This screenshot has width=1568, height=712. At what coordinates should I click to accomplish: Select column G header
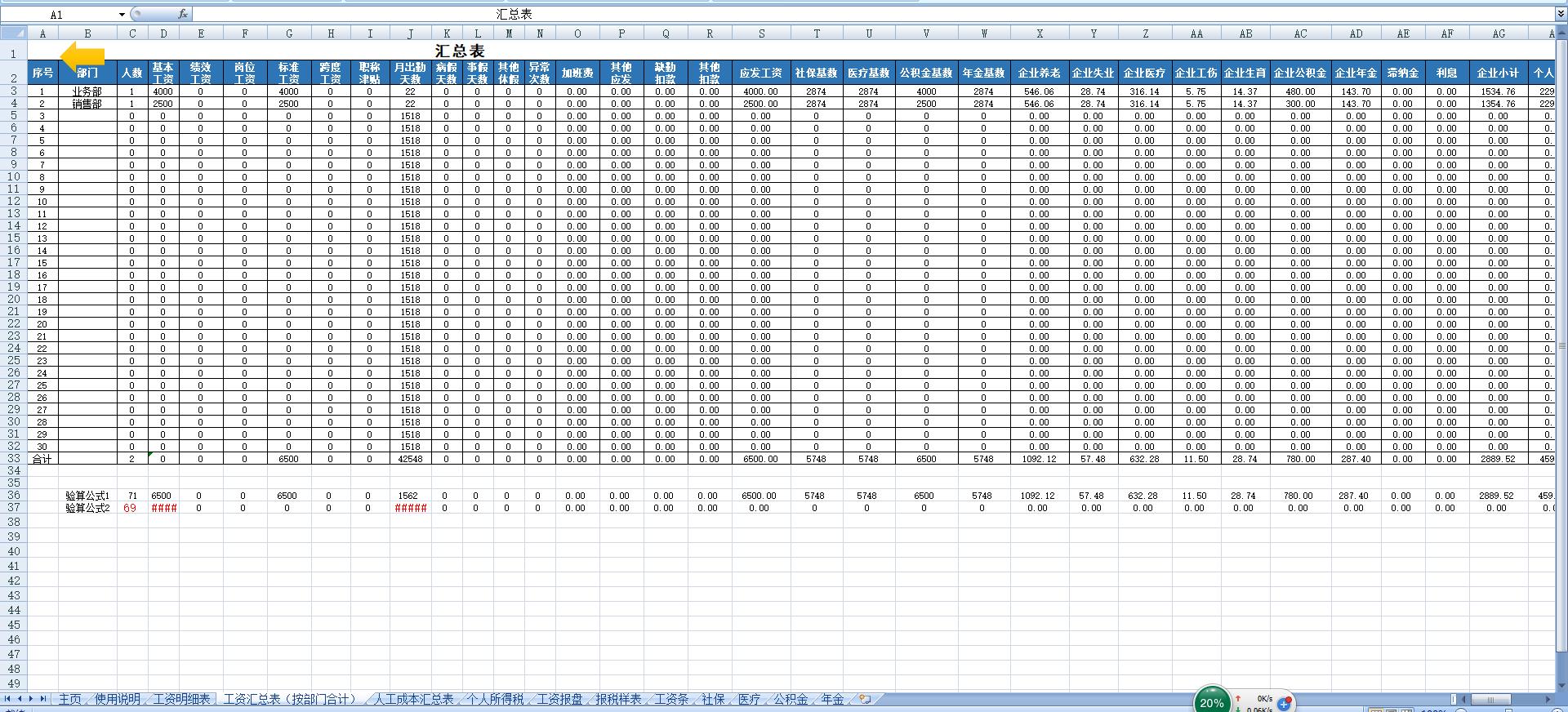tap(289, 33)
